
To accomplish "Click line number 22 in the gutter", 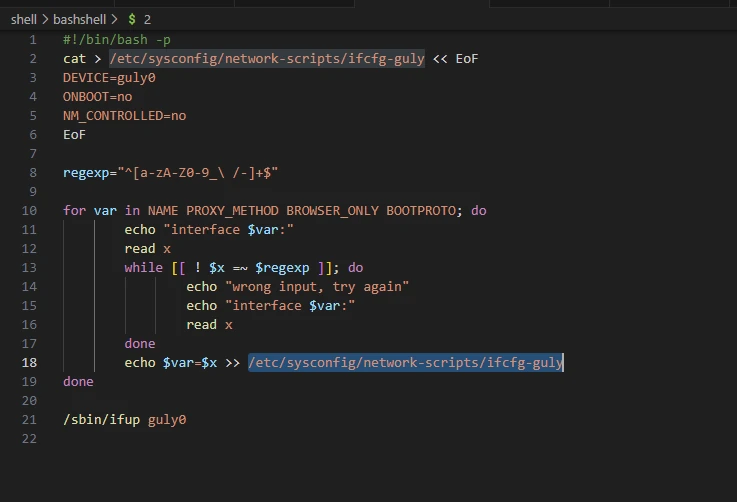I will [29, 439].
